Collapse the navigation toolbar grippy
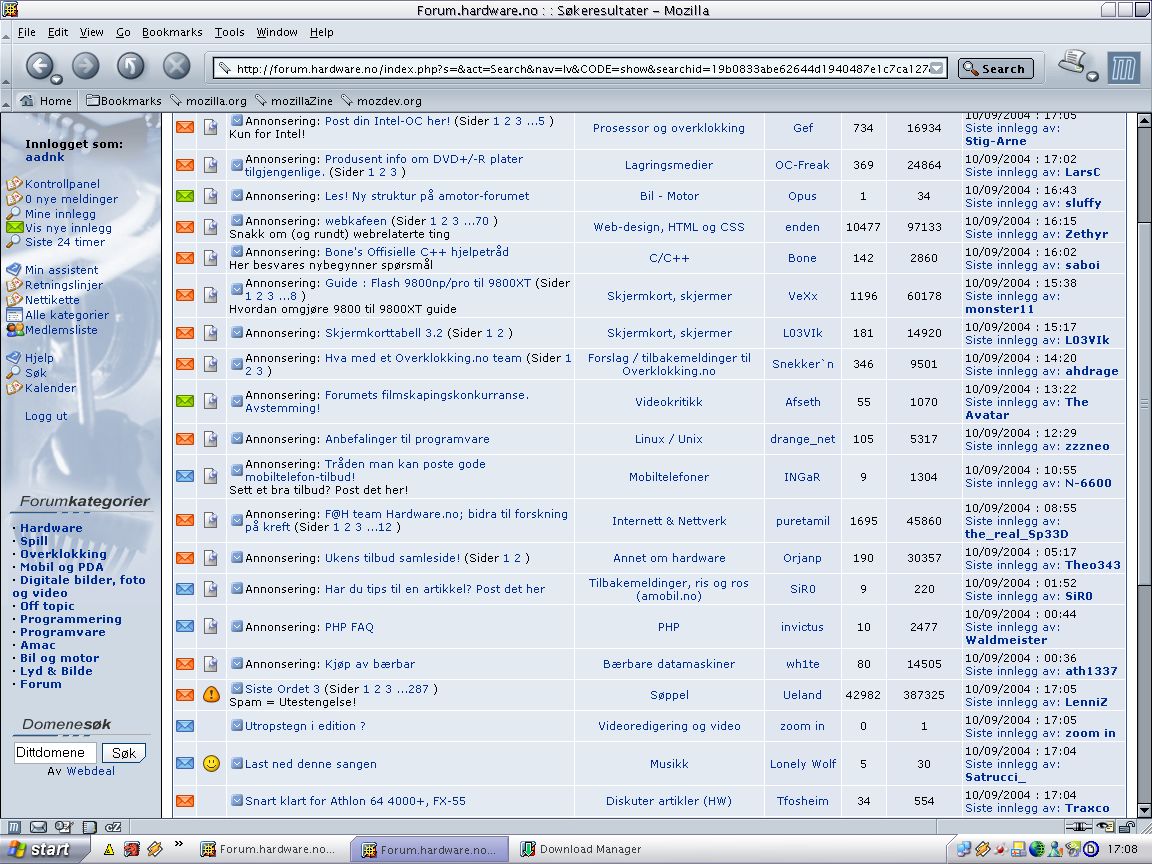This screenshot has width=1152, height=864. [6, 66]
